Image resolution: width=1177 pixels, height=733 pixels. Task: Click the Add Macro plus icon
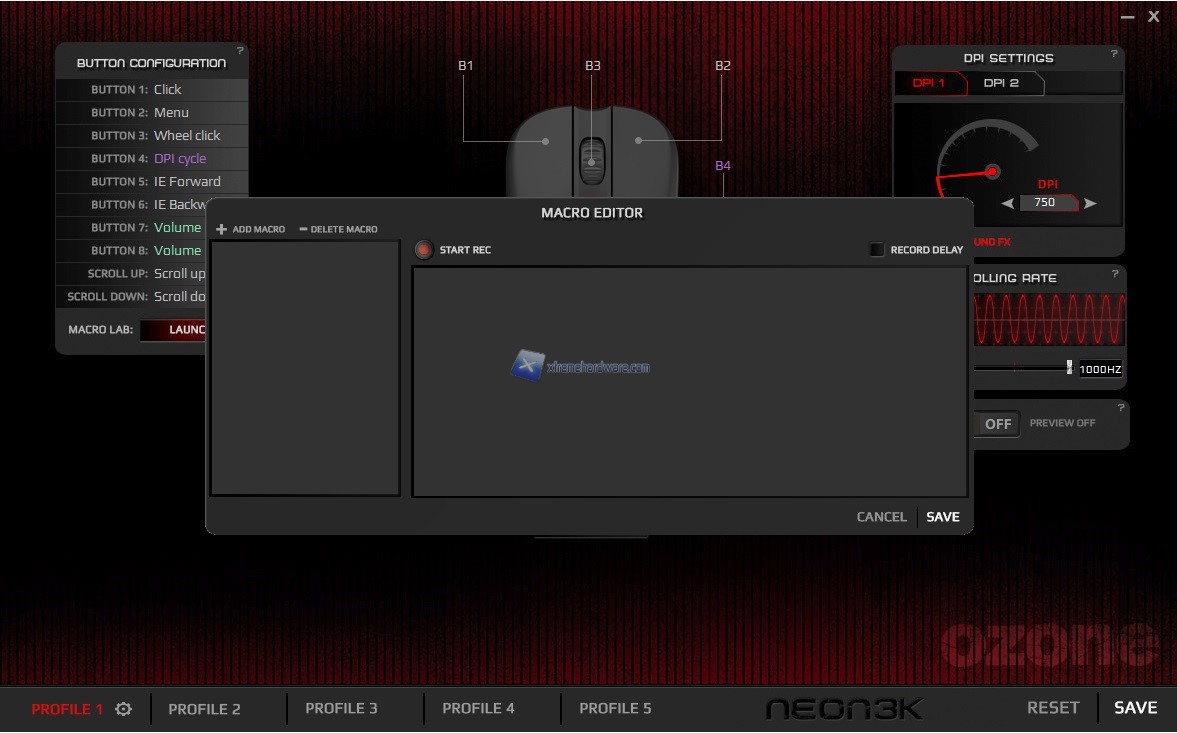pos(222,229)
